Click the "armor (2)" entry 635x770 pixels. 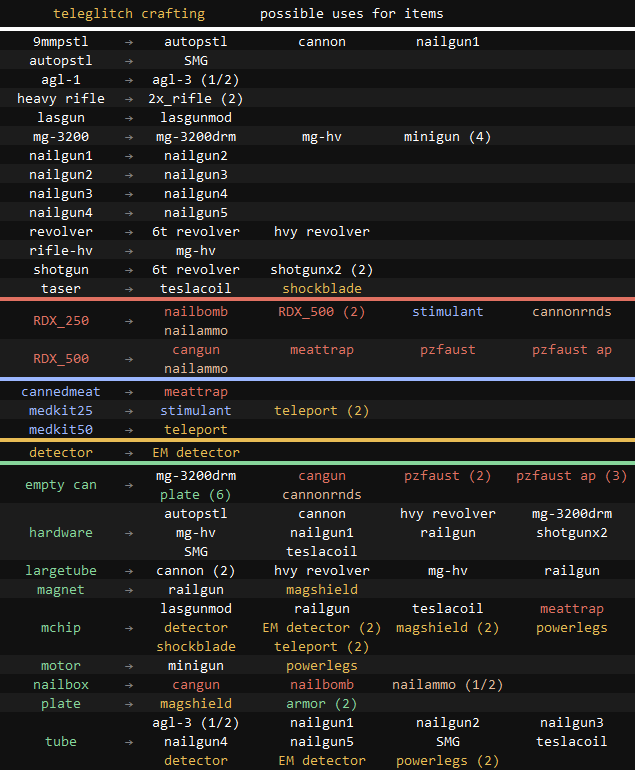point(322,704)
